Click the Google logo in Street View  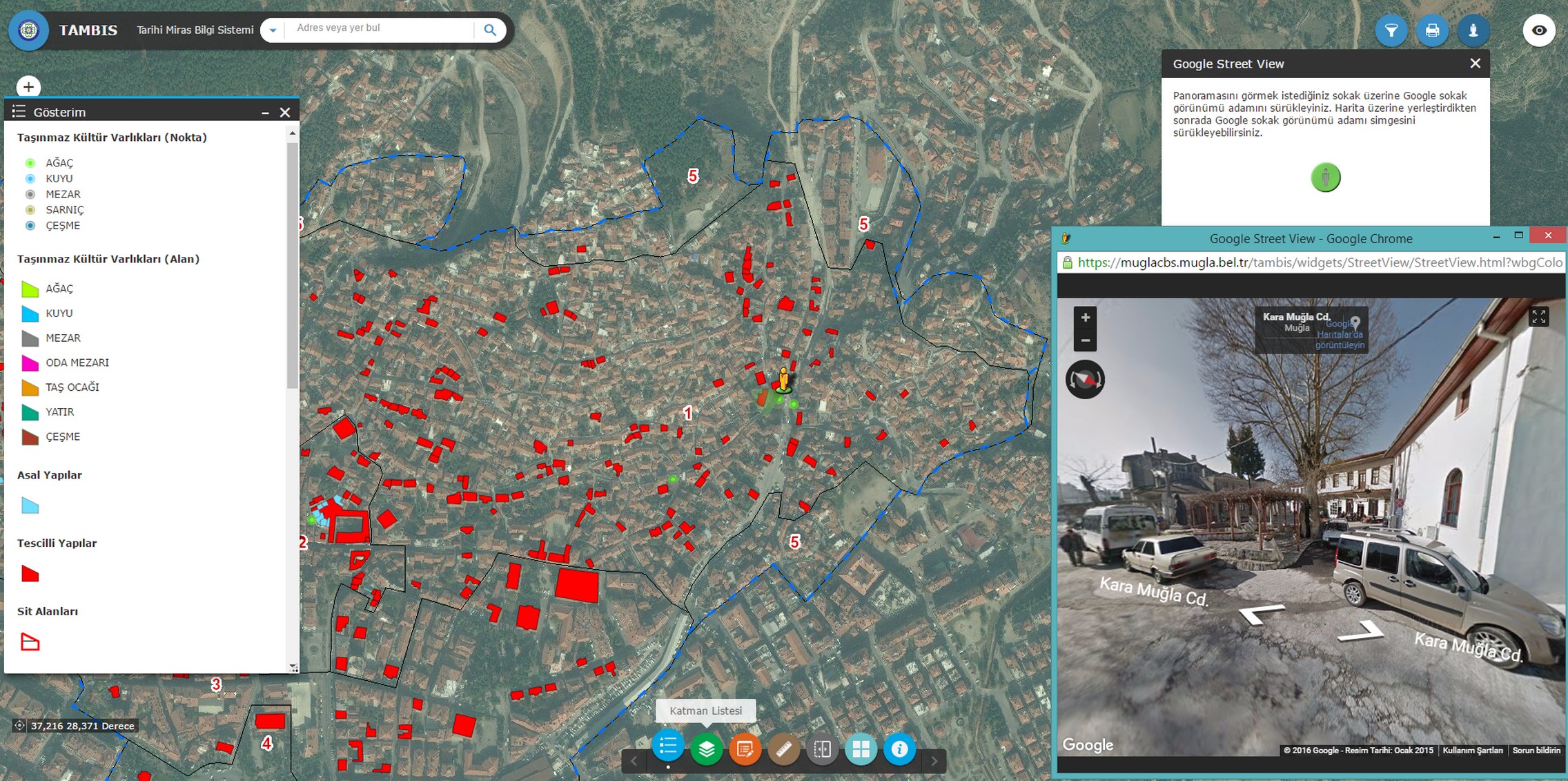pos(1088,744)
